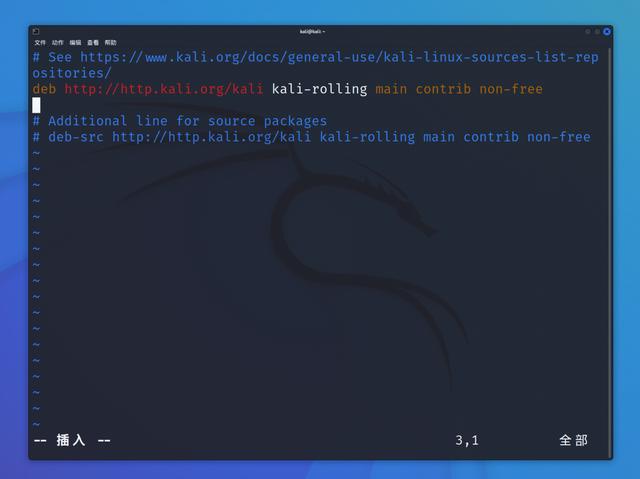
Task: Maximize the terminal window
Action: point(597,31)
